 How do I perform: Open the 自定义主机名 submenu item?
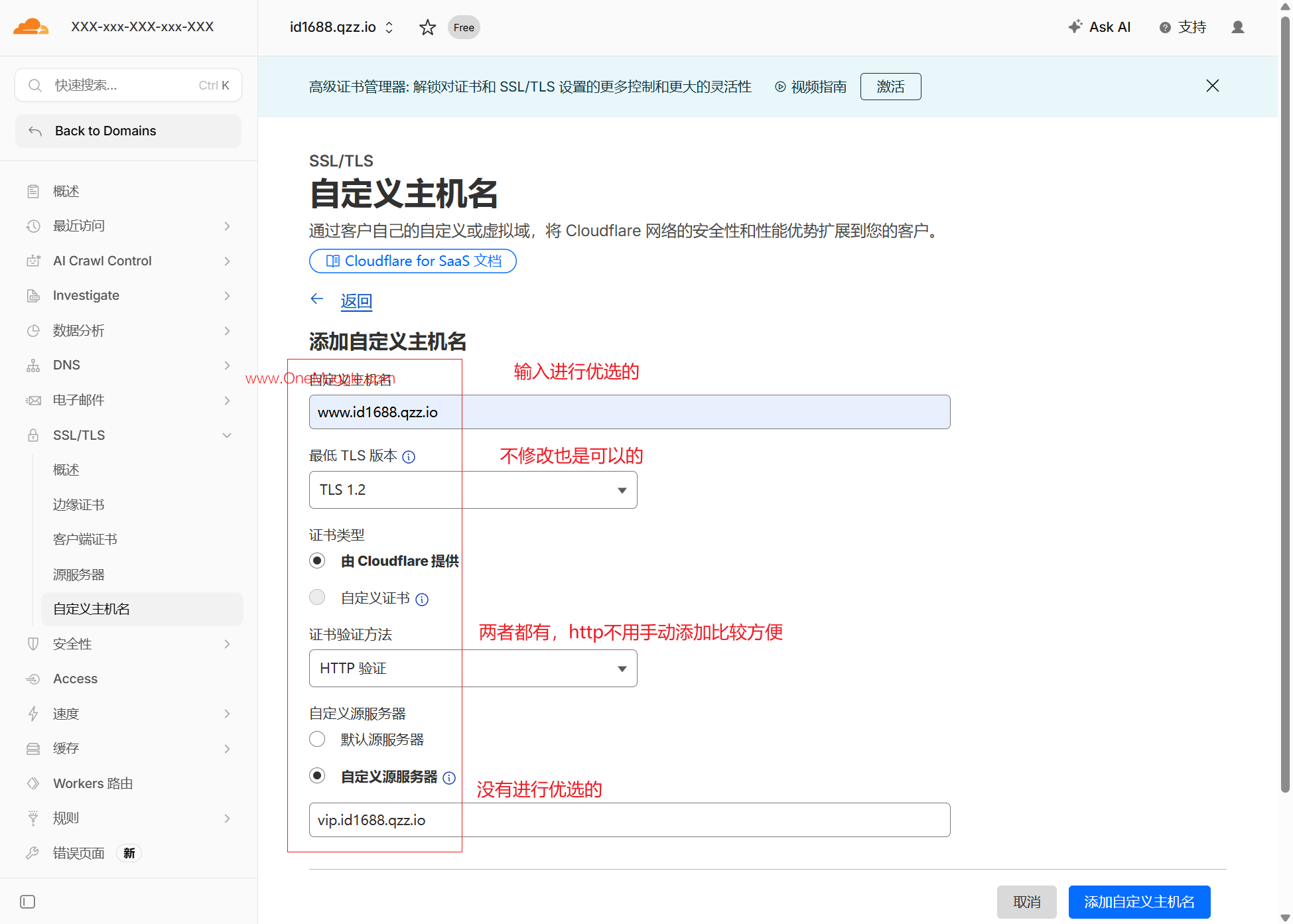pos(142,609)
